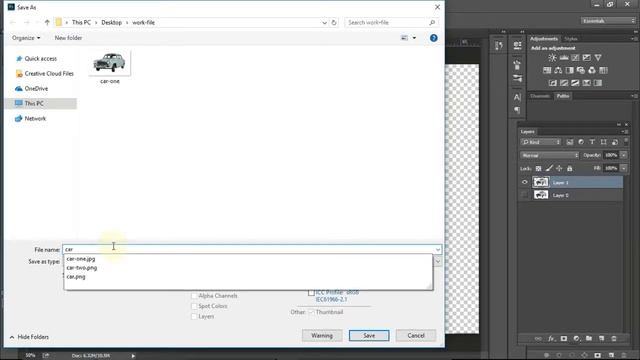Expand the address bar path dropdown
Viewport: 640px width, 360px height.
coord(324,22)
